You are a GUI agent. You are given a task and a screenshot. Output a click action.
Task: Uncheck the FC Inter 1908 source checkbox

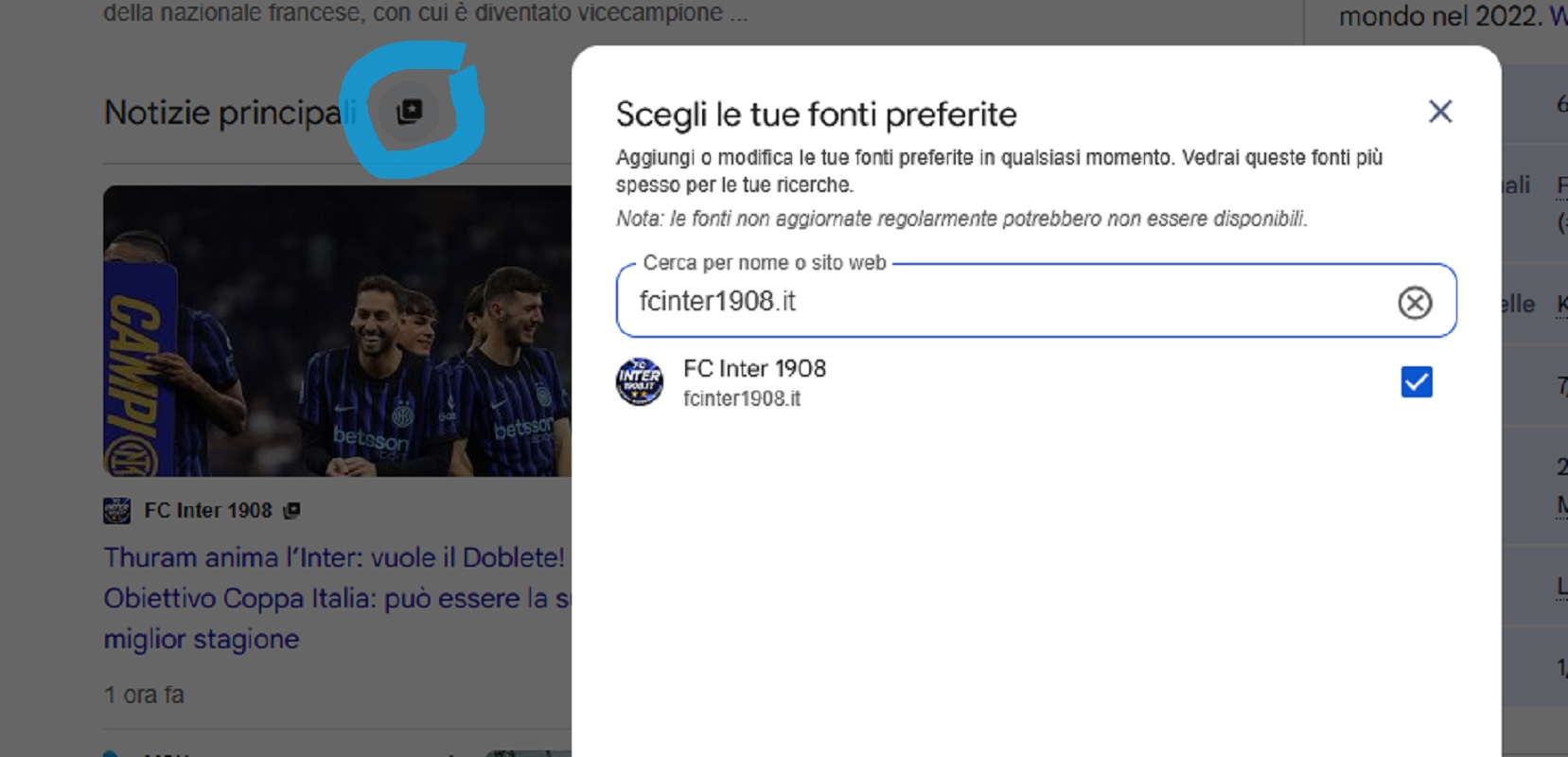[x=1416, y=382]
